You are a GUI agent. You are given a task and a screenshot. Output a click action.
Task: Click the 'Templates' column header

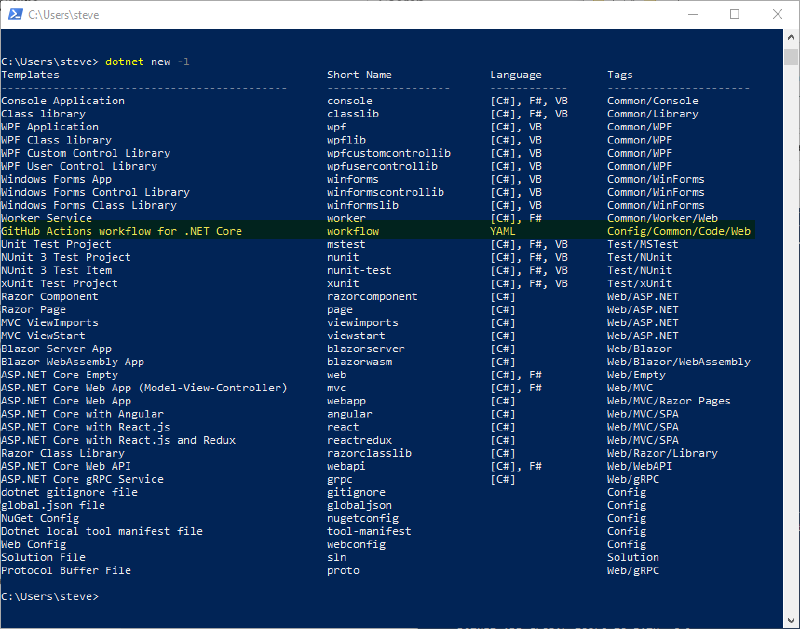(30, 75)
